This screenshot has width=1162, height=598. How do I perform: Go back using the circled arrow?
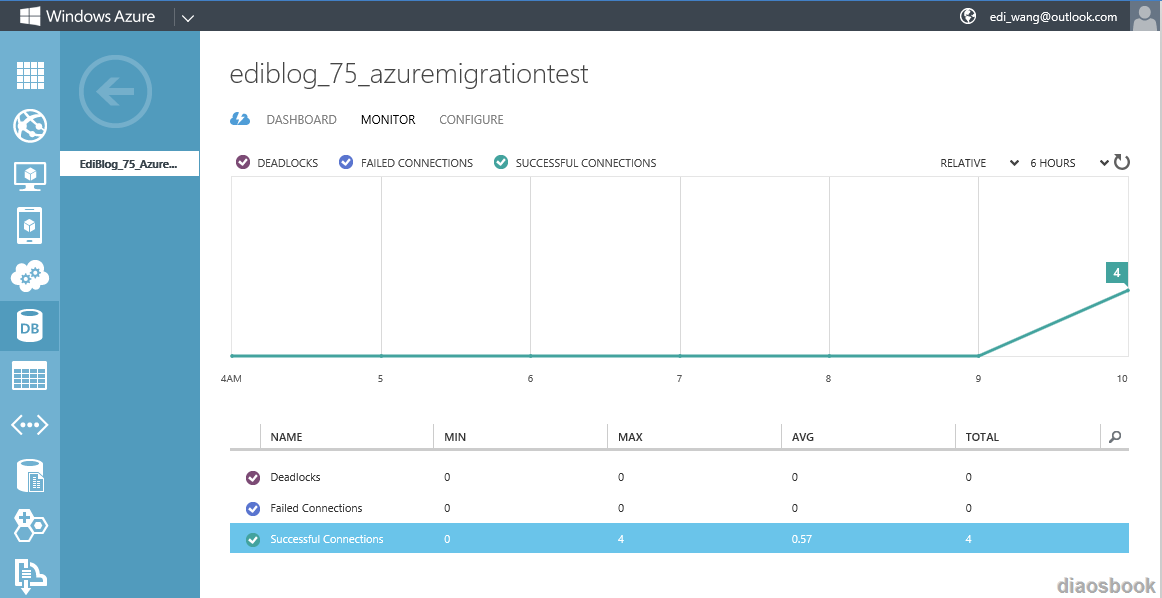116,92
